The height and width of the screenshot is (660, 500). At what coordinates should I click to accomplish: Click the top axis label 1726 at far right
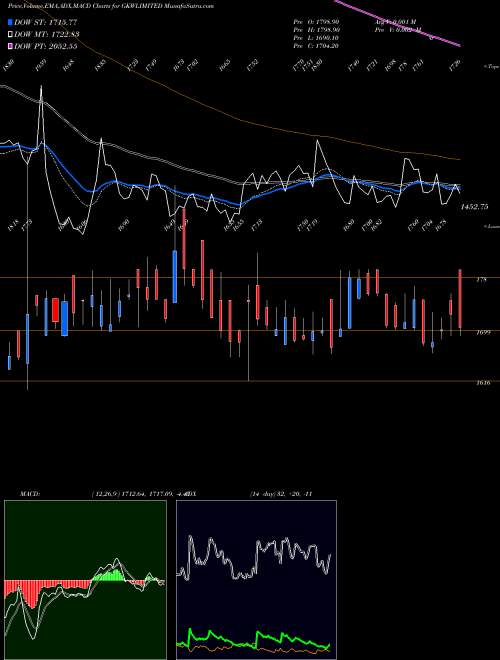pos(455,66)
